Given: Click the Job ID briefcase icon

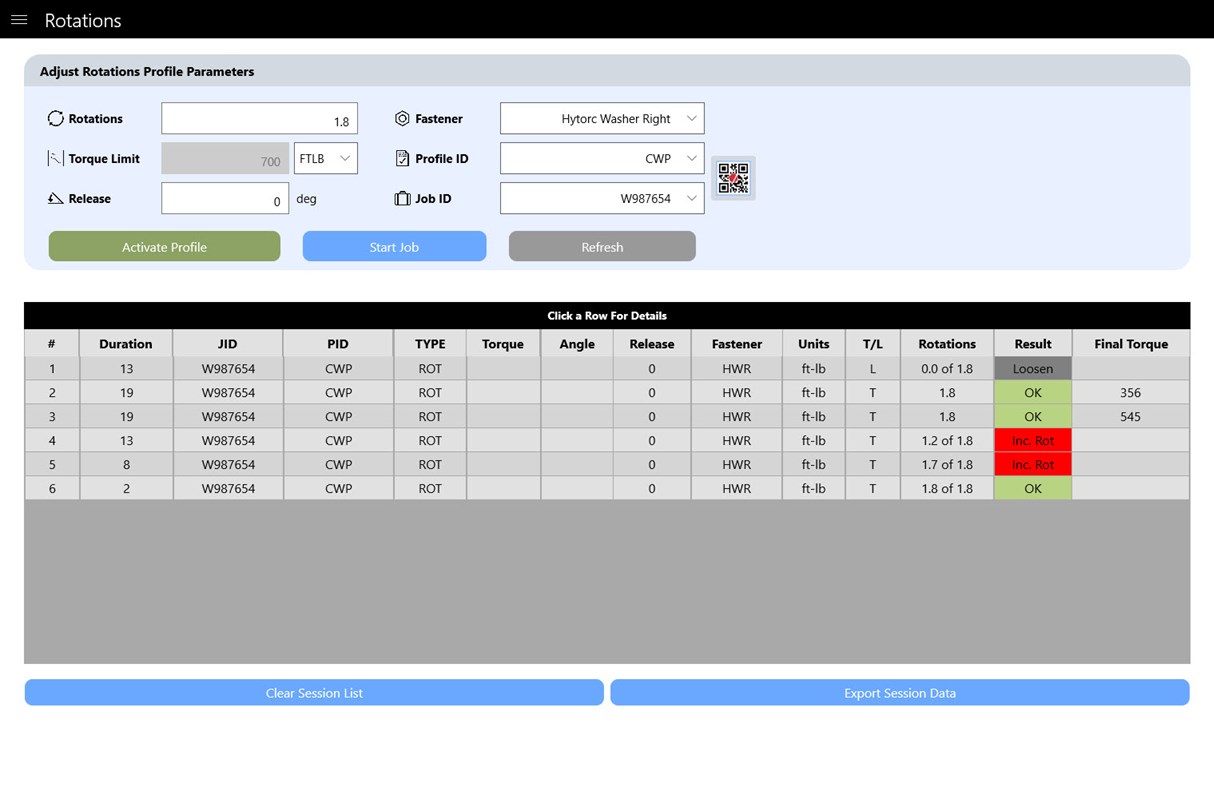Looking at the screenshot, I should pos(402,198).
